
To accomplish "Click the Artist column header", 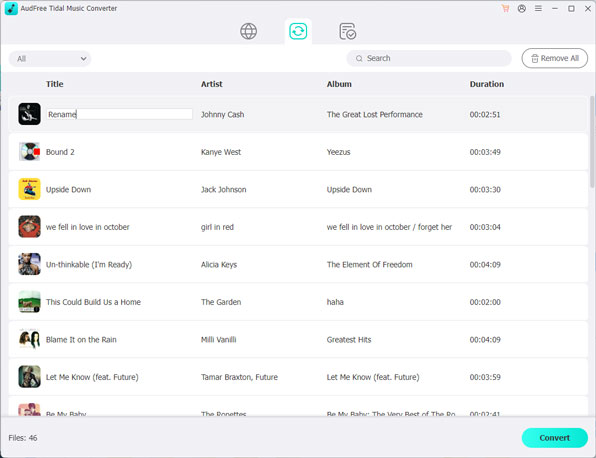I will (212, 84).
